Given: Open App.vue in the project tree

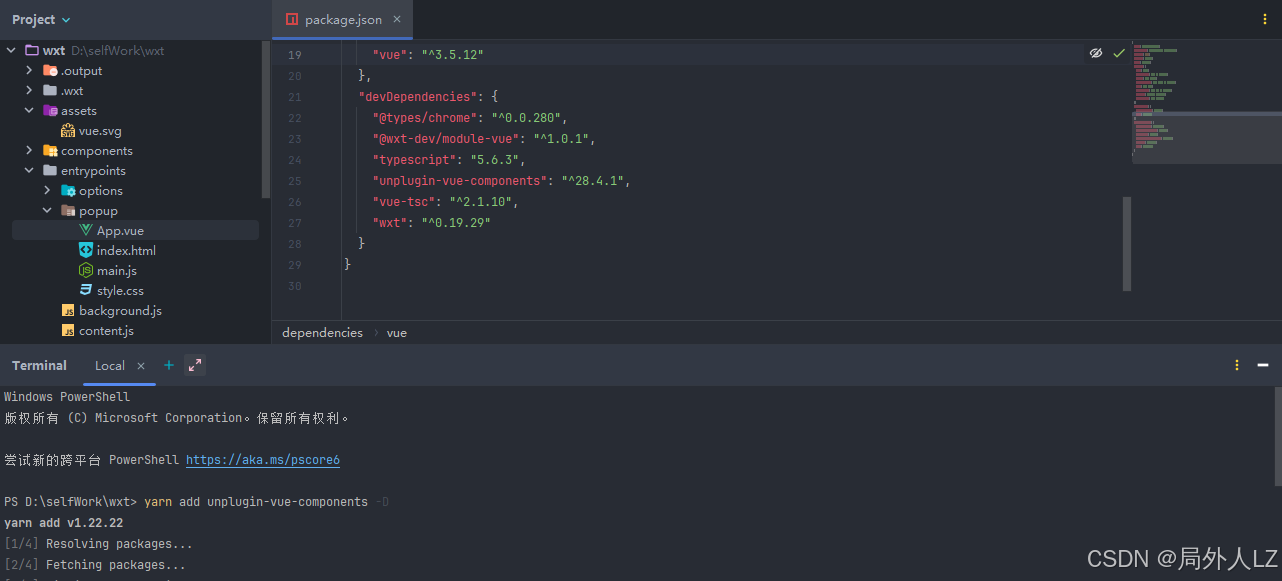Looking at the screenshot, I should pyautogui.click(x=120, y=230).
